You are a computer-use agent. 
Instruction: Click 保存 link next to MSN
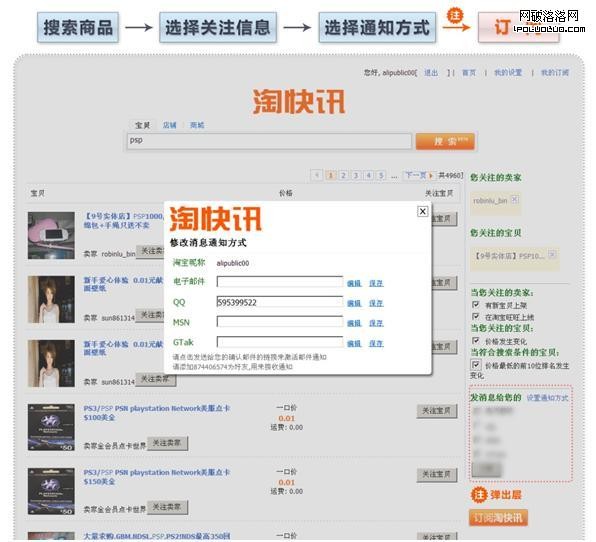pos(376,323)
